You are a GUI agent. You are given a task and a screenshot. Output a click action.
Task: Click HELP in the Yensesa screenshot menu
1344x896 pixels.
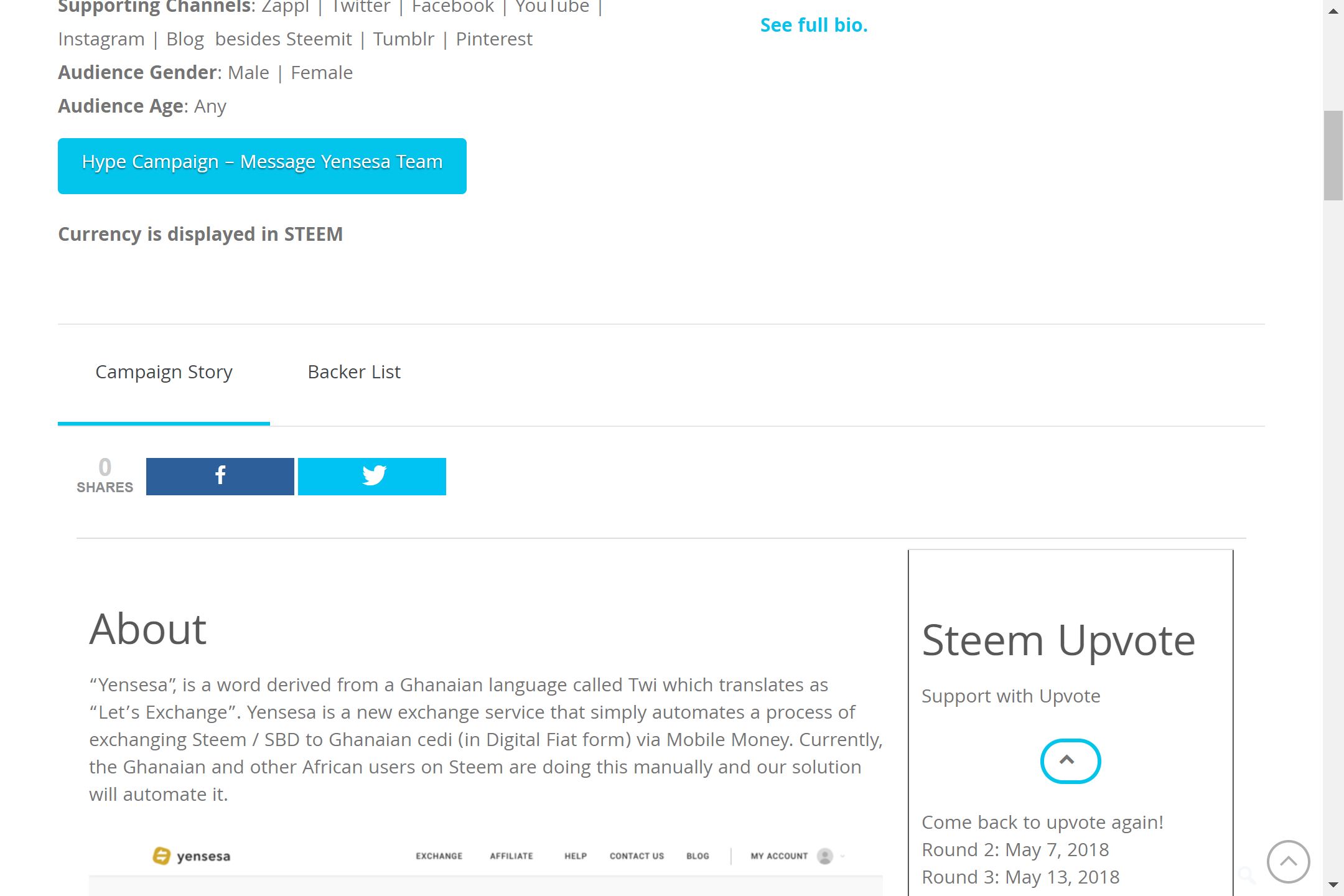(576, 856)
